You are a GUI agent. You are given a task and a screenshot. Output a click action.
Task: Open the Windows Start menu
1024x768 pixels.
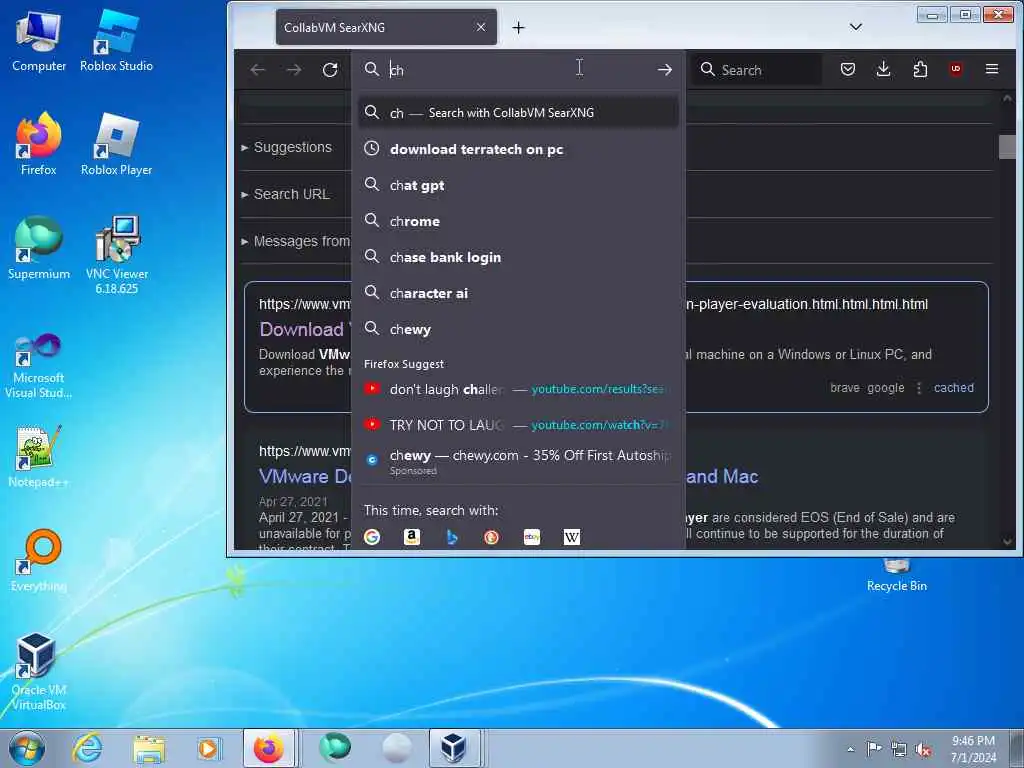(x=27, y=749)
